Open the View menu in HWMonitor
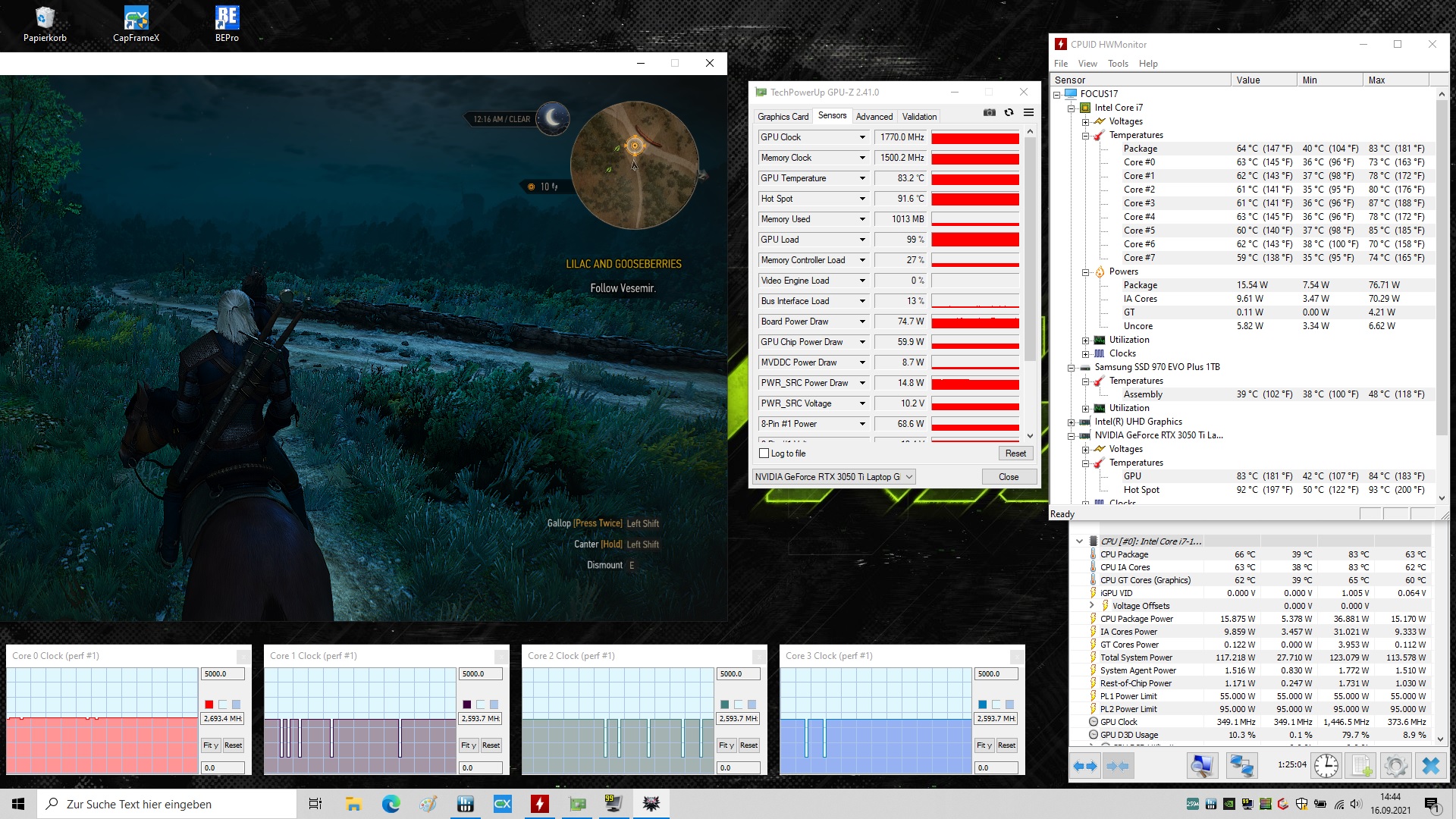This screenshot has height=819, width=1456. [x=1087, y=64]
